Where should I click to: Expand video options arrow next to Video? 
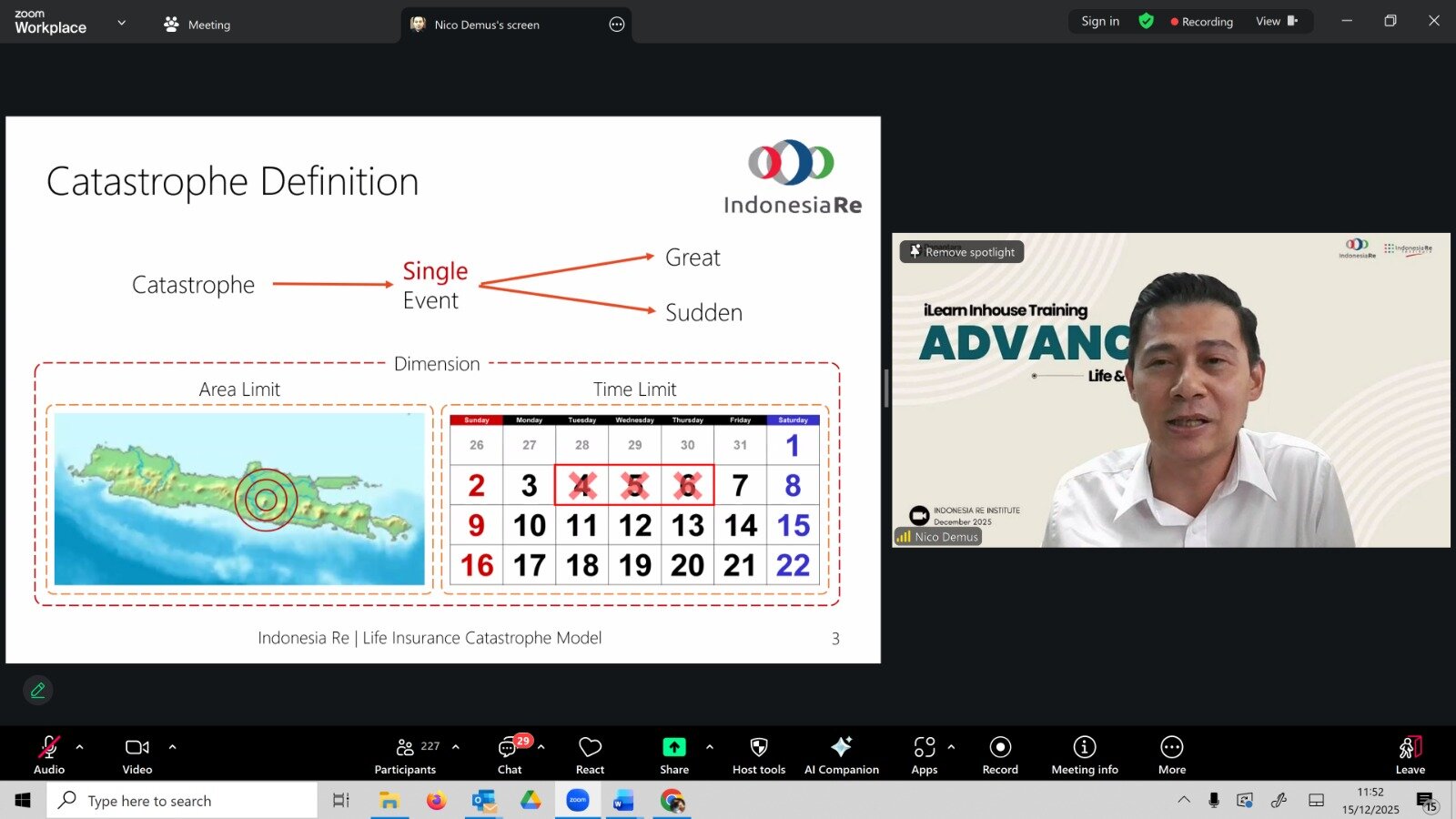pos(172,747)
